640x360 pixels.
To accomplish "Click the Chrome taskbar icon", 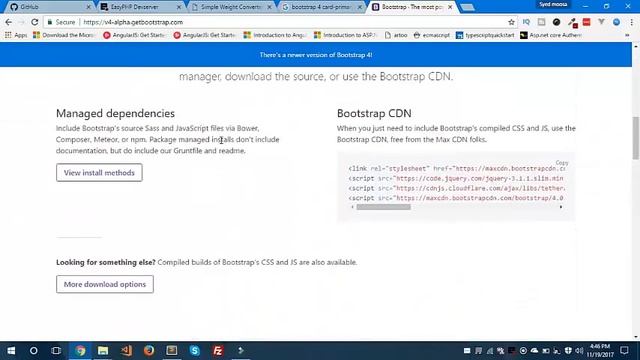I will 80,351.
